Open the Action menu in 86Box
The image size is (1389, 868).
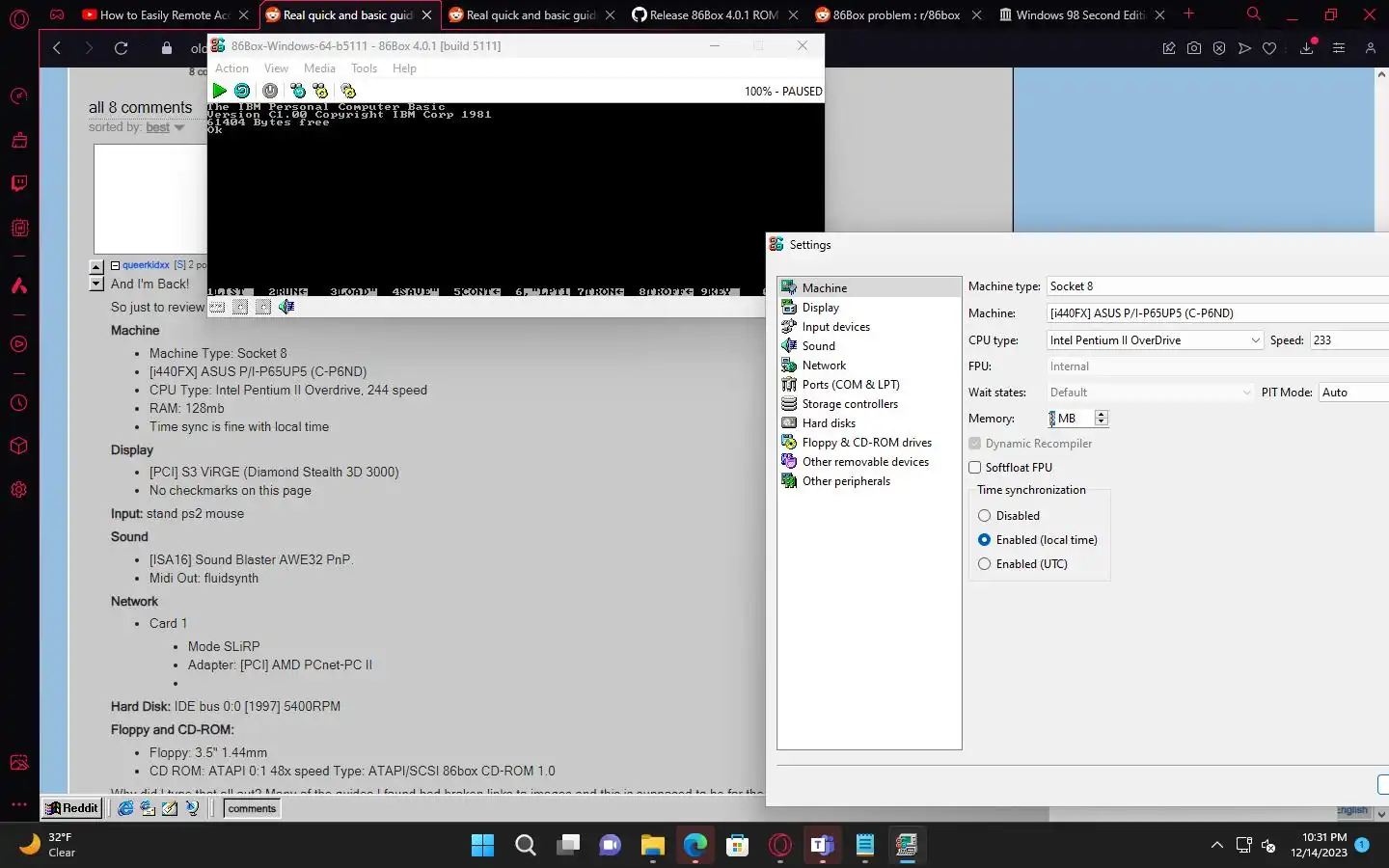231,68
